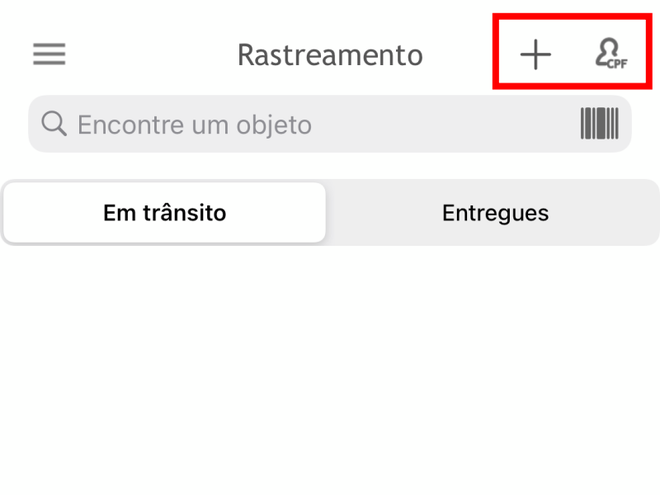Scan a barcode from search bar
Image resolution: width=660 pixels, height=495 pixels.
[x=599, y=123]
